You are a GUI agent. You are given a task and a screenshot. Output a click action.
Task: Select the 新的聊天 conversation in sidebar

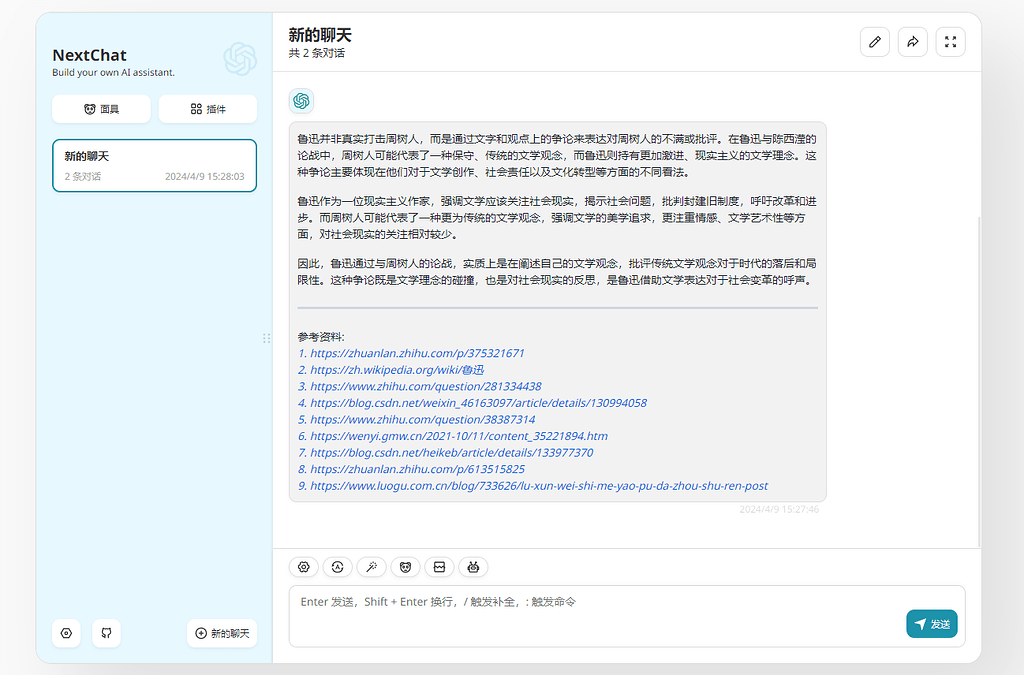[x=154, y=165]
